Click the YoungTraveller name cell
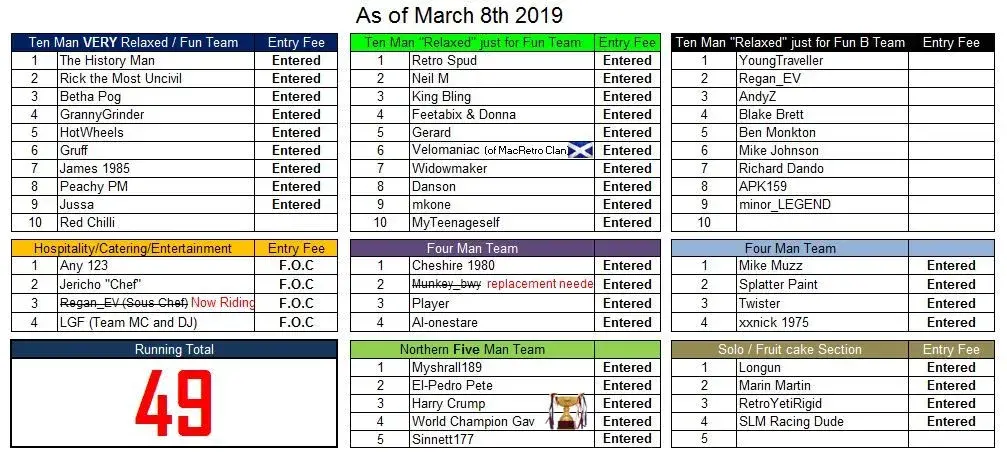 click(x=823, y=60)
